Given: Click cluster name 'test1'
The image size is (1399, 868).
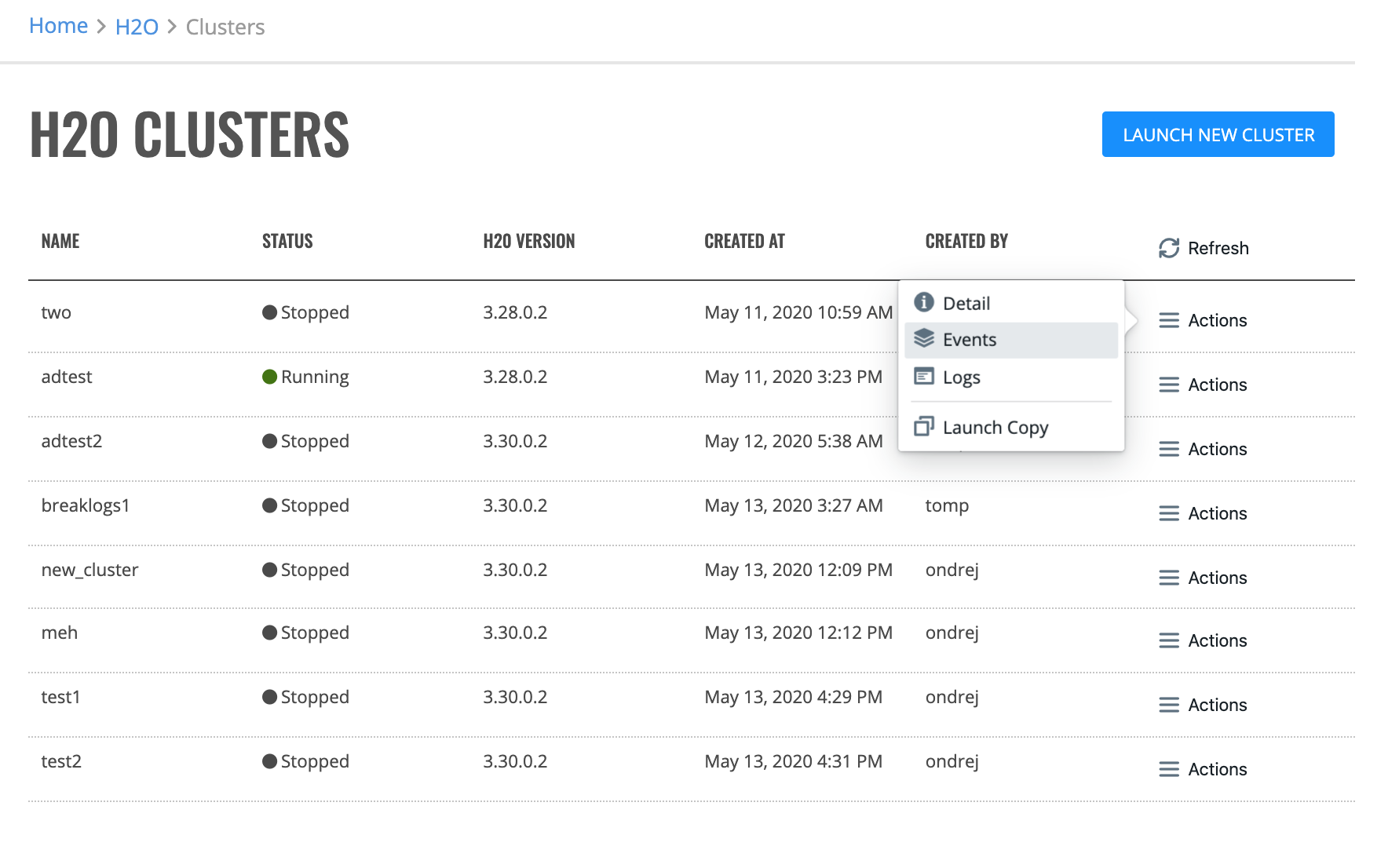Looking at the screenshot, I should click(x=60, y=697).
